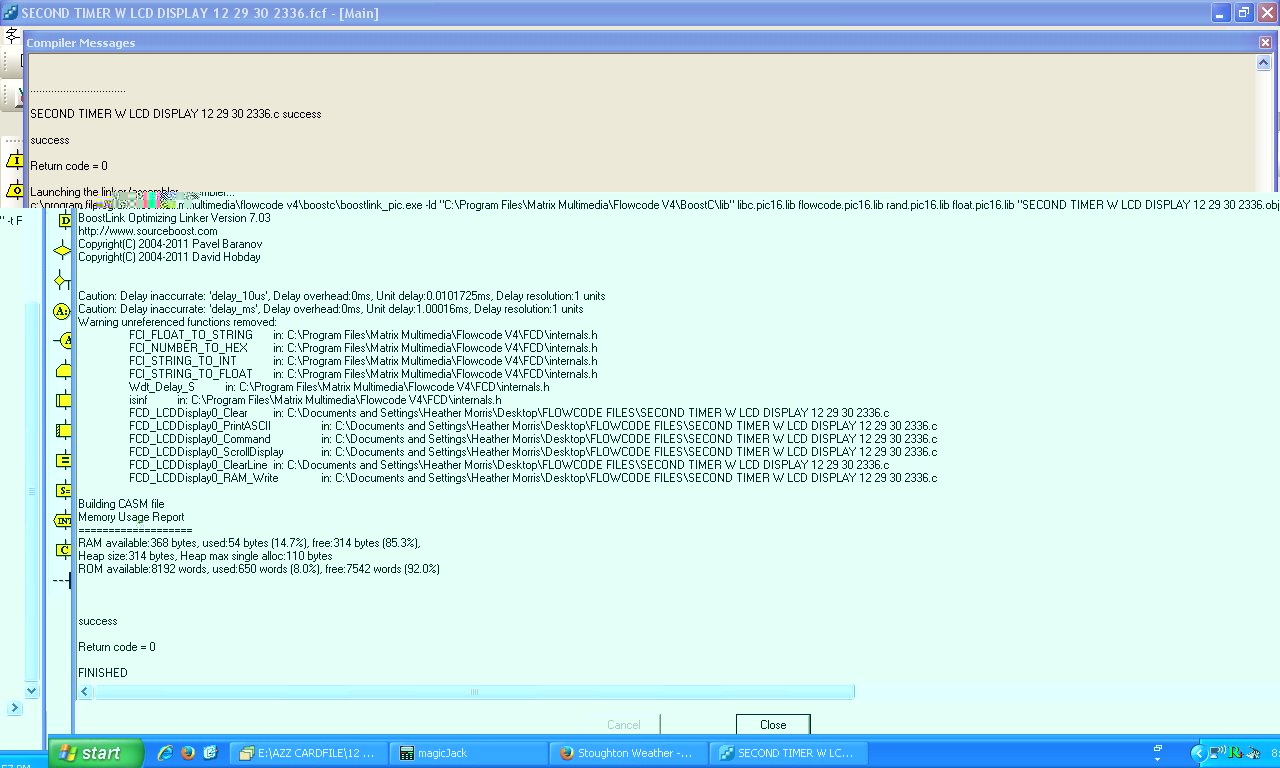Click the greyed Cancel button
Viewport: 1280px width, 768px height.
click(623, 725)
